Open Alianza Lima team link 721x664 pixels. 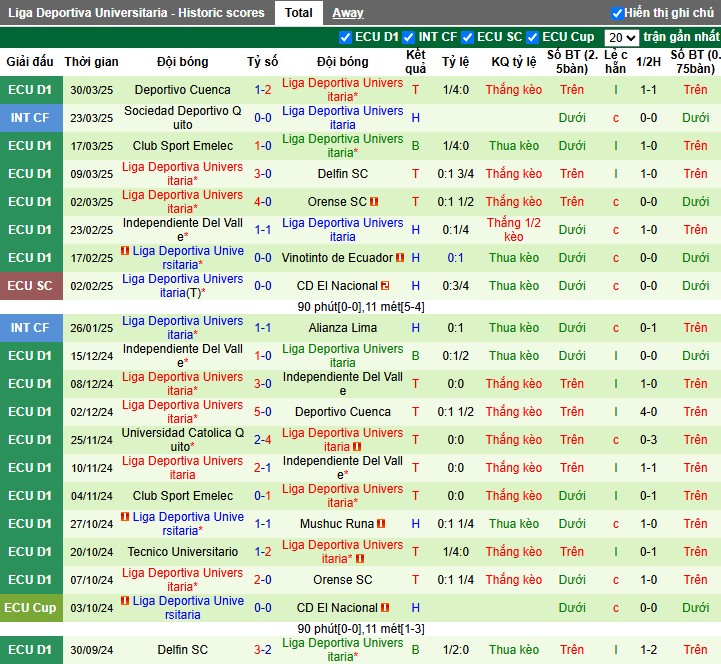point(343,328)
